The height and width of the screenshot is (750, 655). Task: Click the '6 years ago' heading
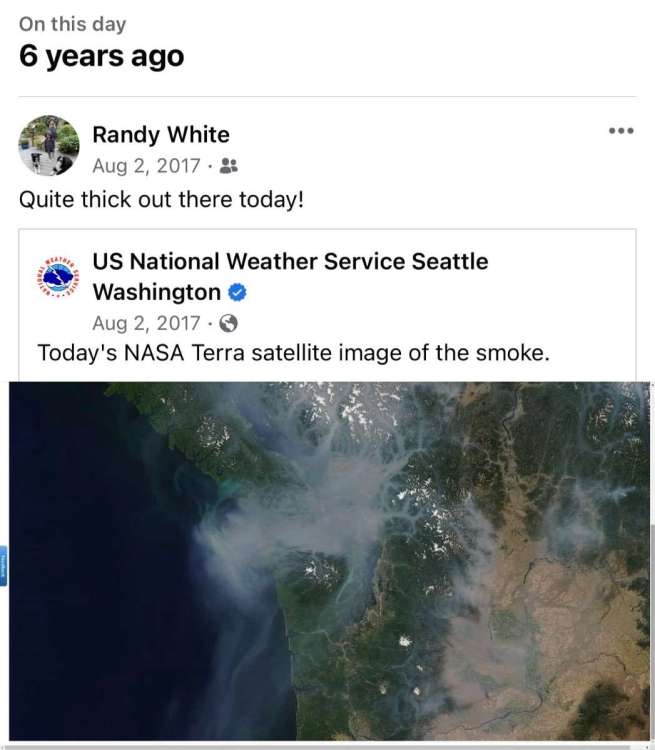[x=101, y=56]
